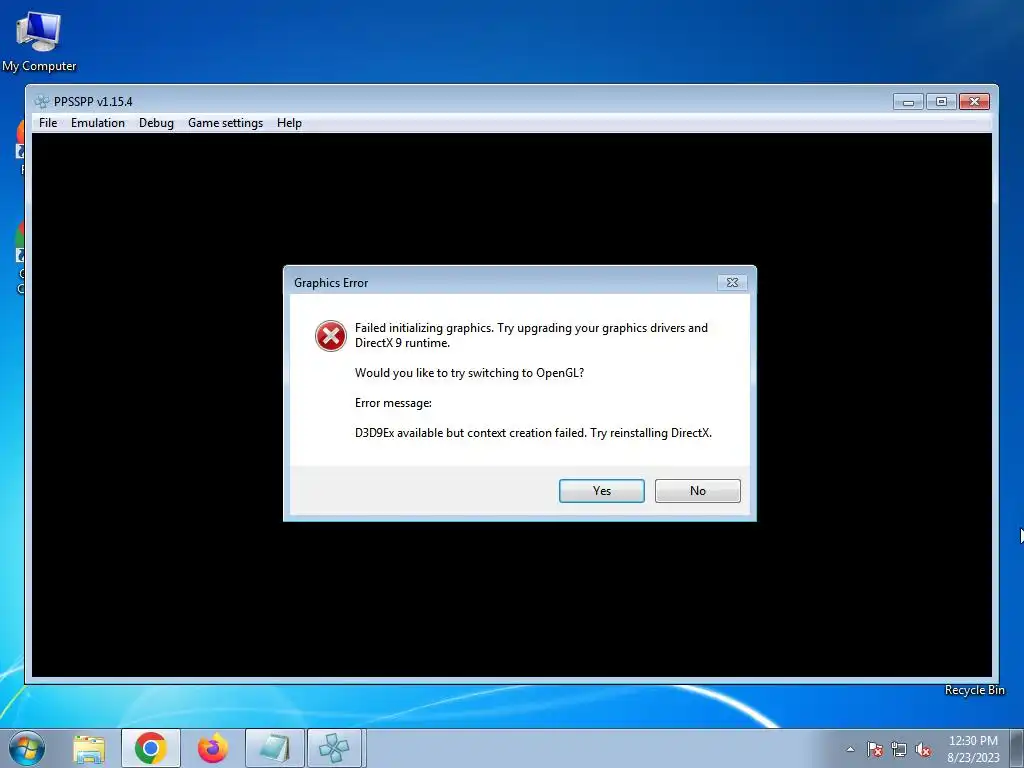This screenshot has height=768, width=1024.
Task: Close the Graphics Error dialog
Action: click(x=732, y=282)
